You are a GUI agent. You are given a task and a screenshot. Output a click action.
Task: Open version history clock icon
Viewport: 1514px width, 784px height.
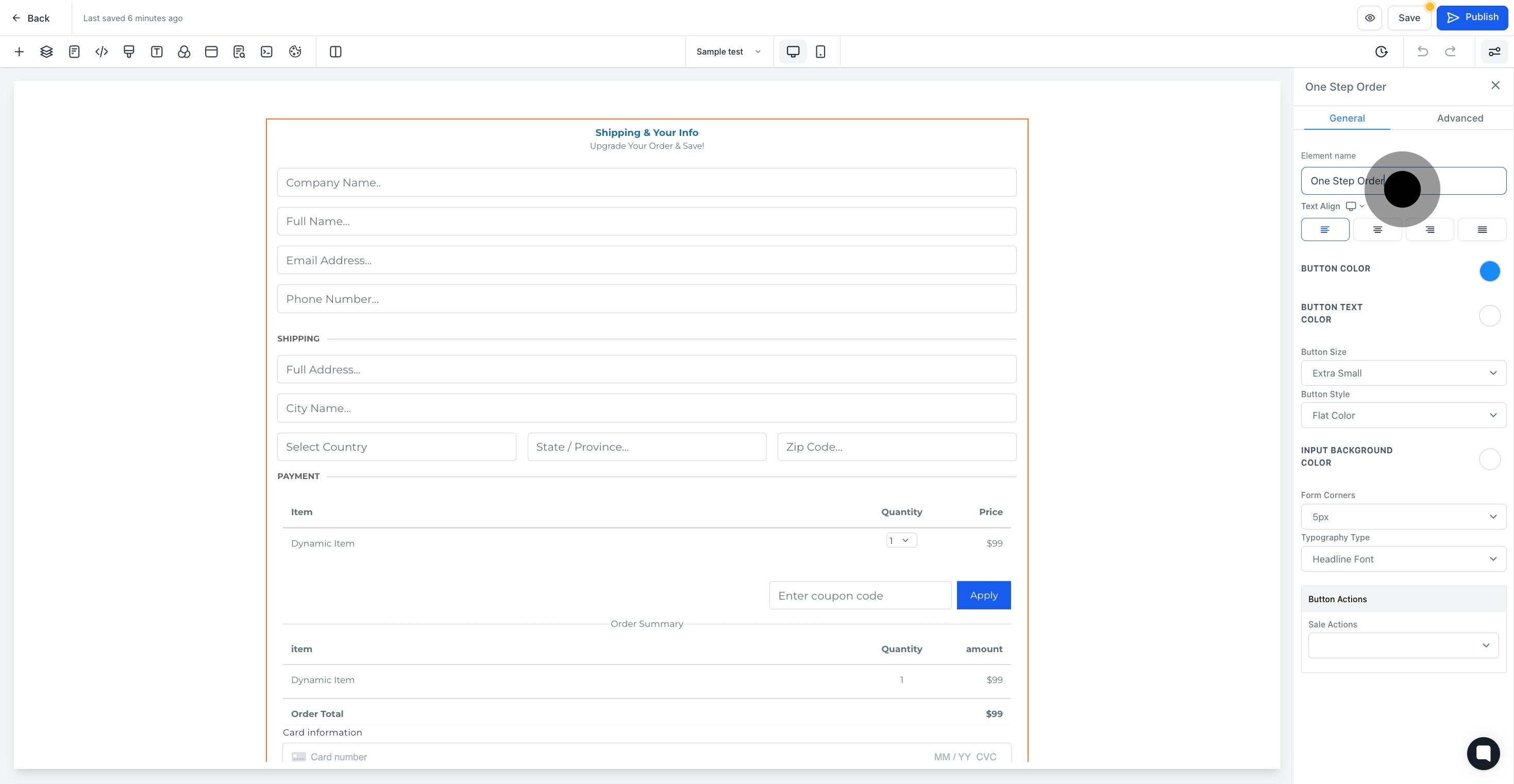point(1381,52)
